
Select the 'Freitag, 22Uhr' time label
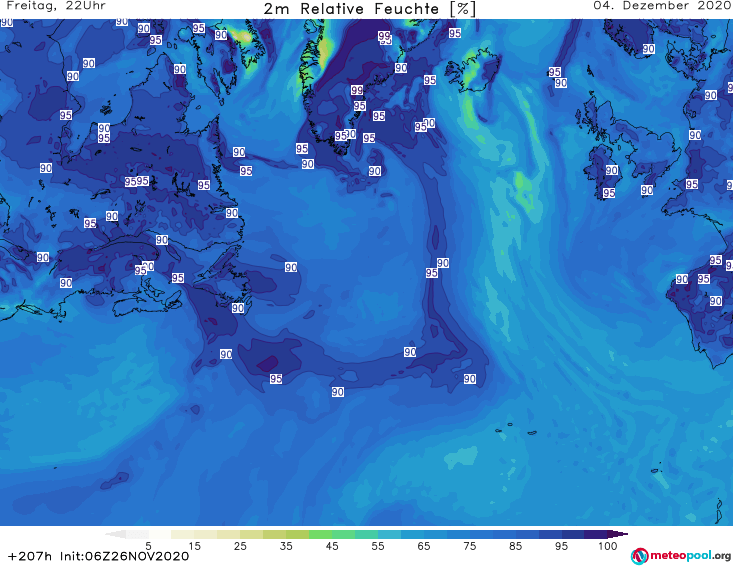[56, 6]
